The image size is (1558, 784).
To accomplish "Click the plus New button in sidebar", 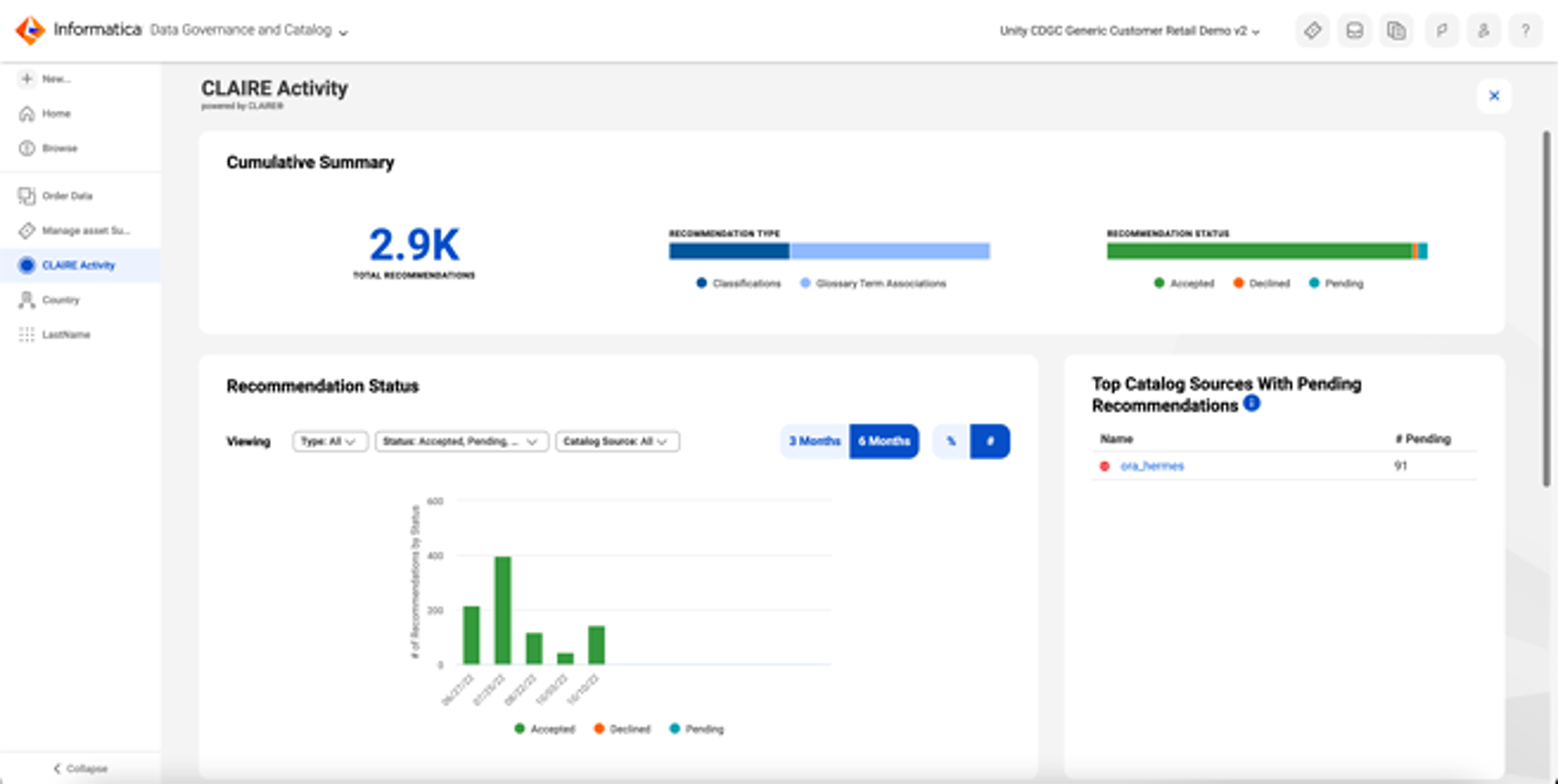I will (x=45, y=79).
